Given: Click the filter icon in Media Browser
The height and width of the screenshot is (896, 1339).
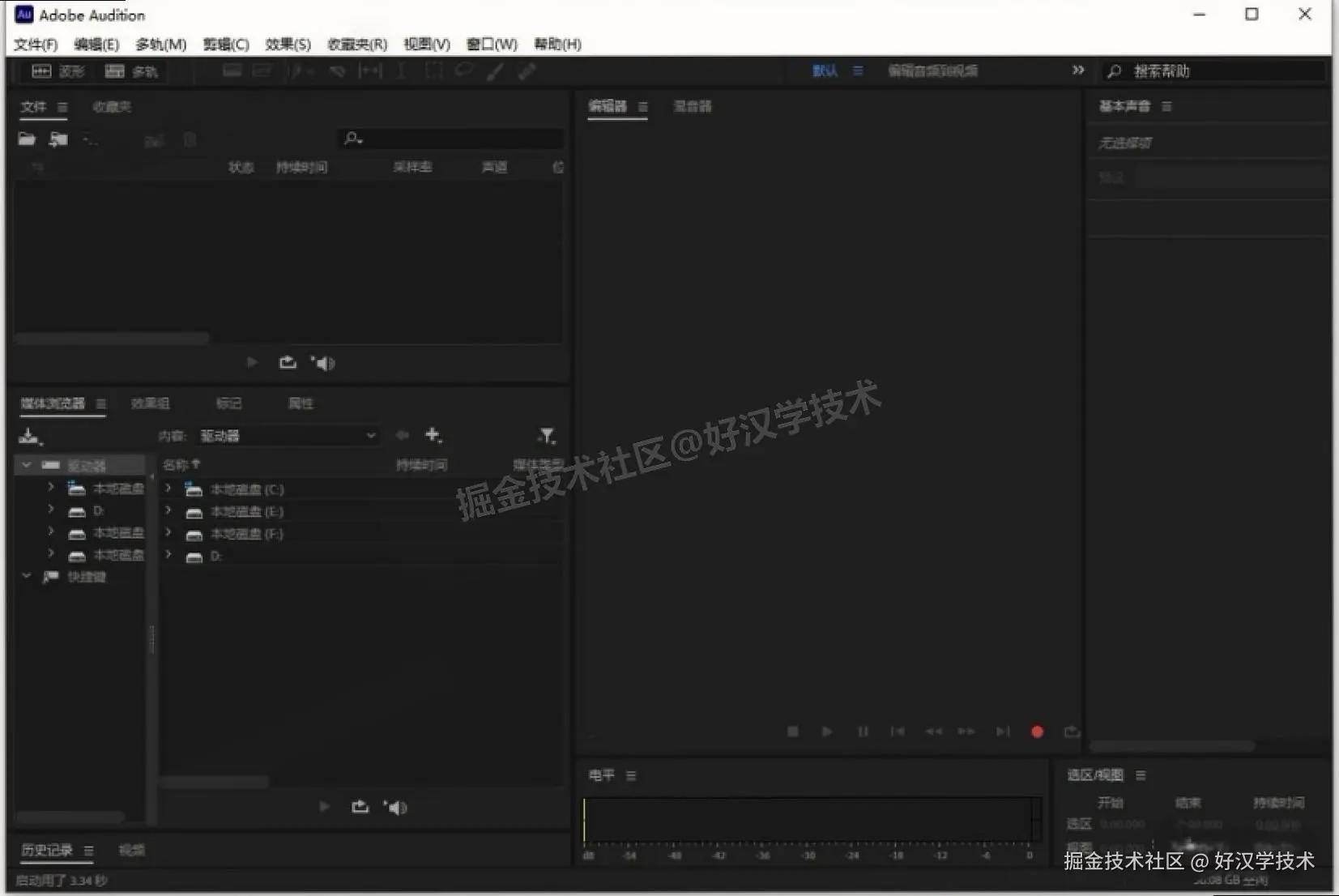Looking at the screenshot, I should (548, 436).
